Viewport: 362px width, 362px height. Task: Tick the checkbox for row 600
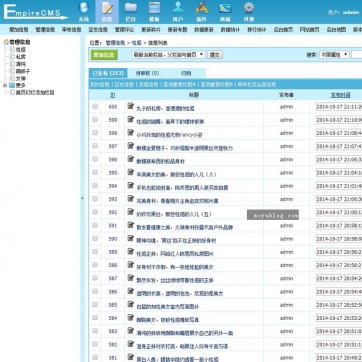(95, 106)
